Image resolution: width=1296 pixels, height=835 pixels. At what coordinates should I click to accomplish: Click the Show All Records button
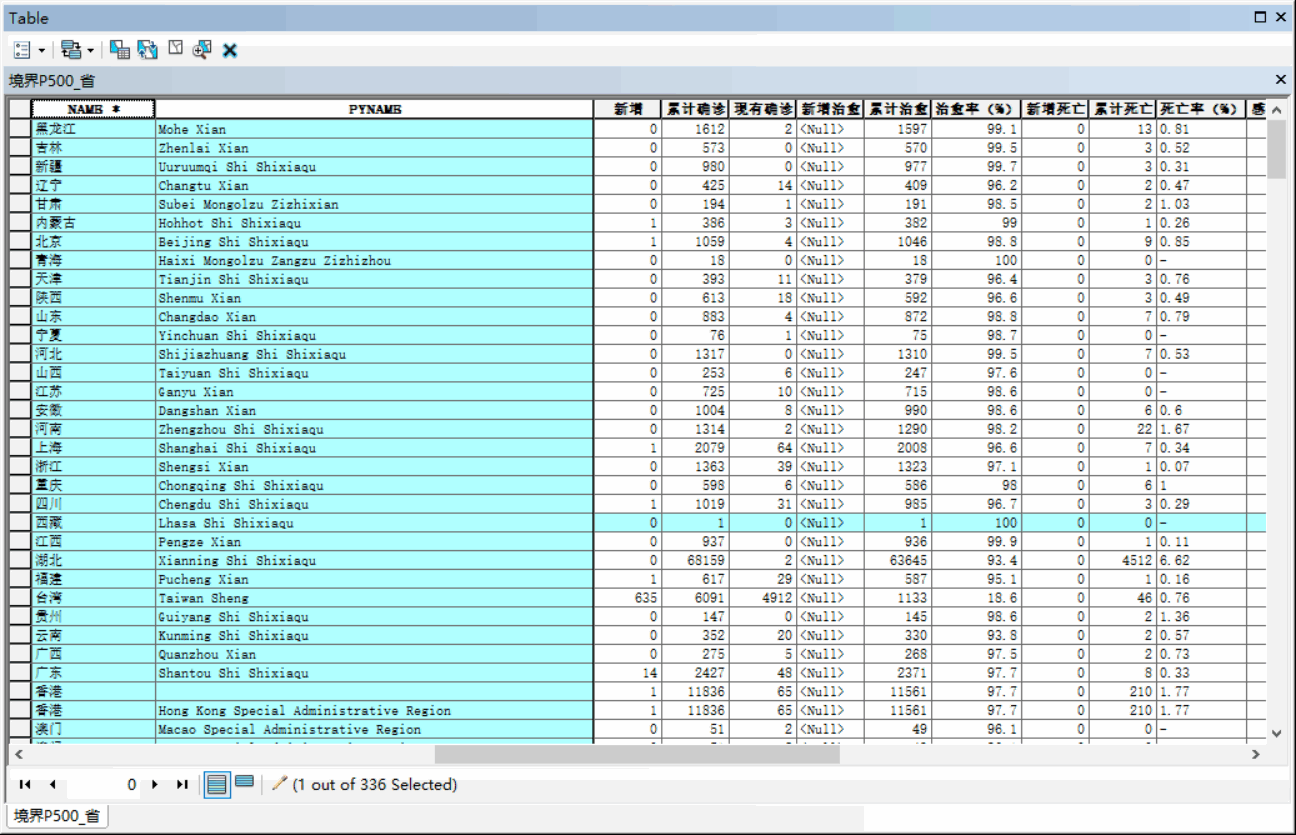(217, 784)
